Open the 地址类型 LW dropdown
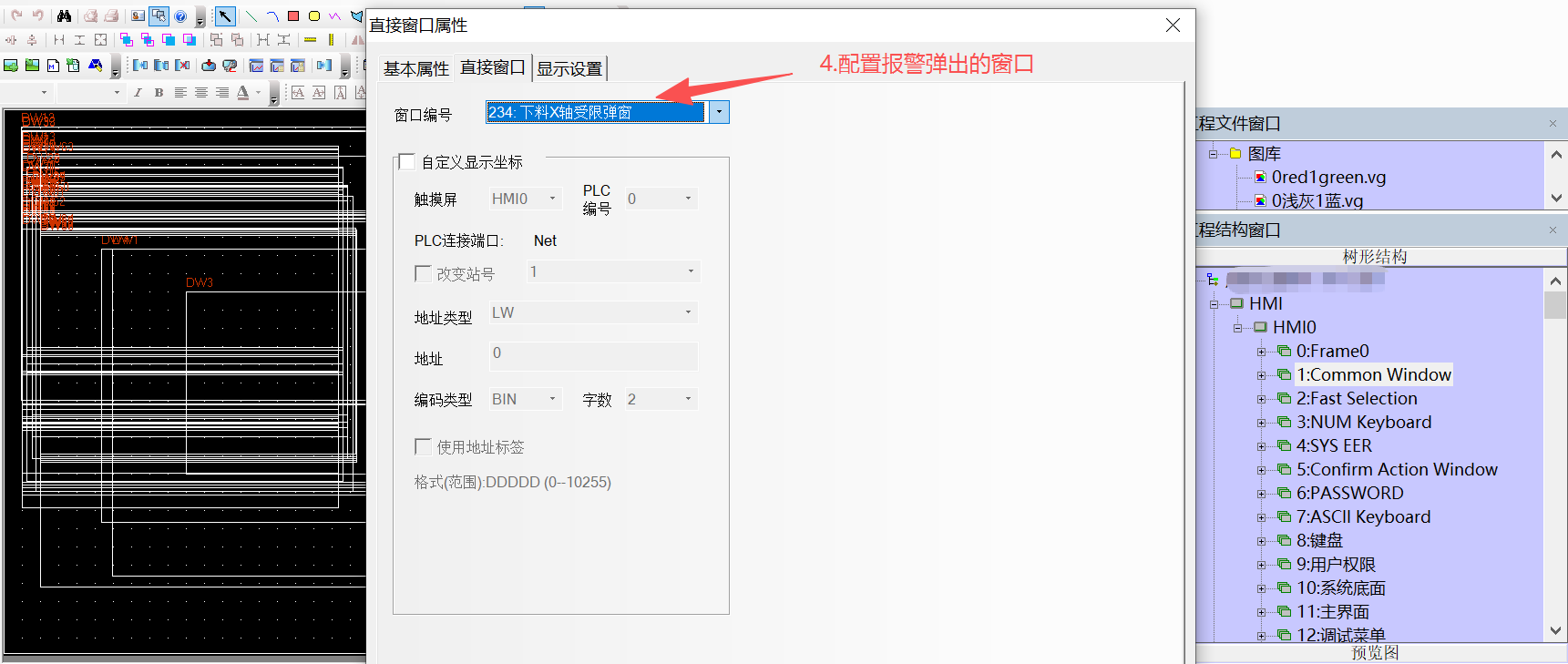1568x664 pixels. 688,312
